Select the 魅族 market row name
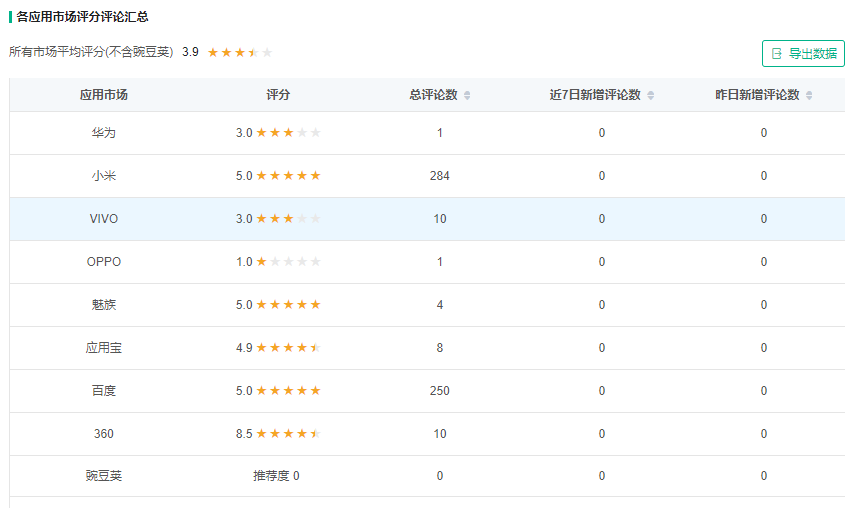Screen dimensions: 856x508 point(104,304)
